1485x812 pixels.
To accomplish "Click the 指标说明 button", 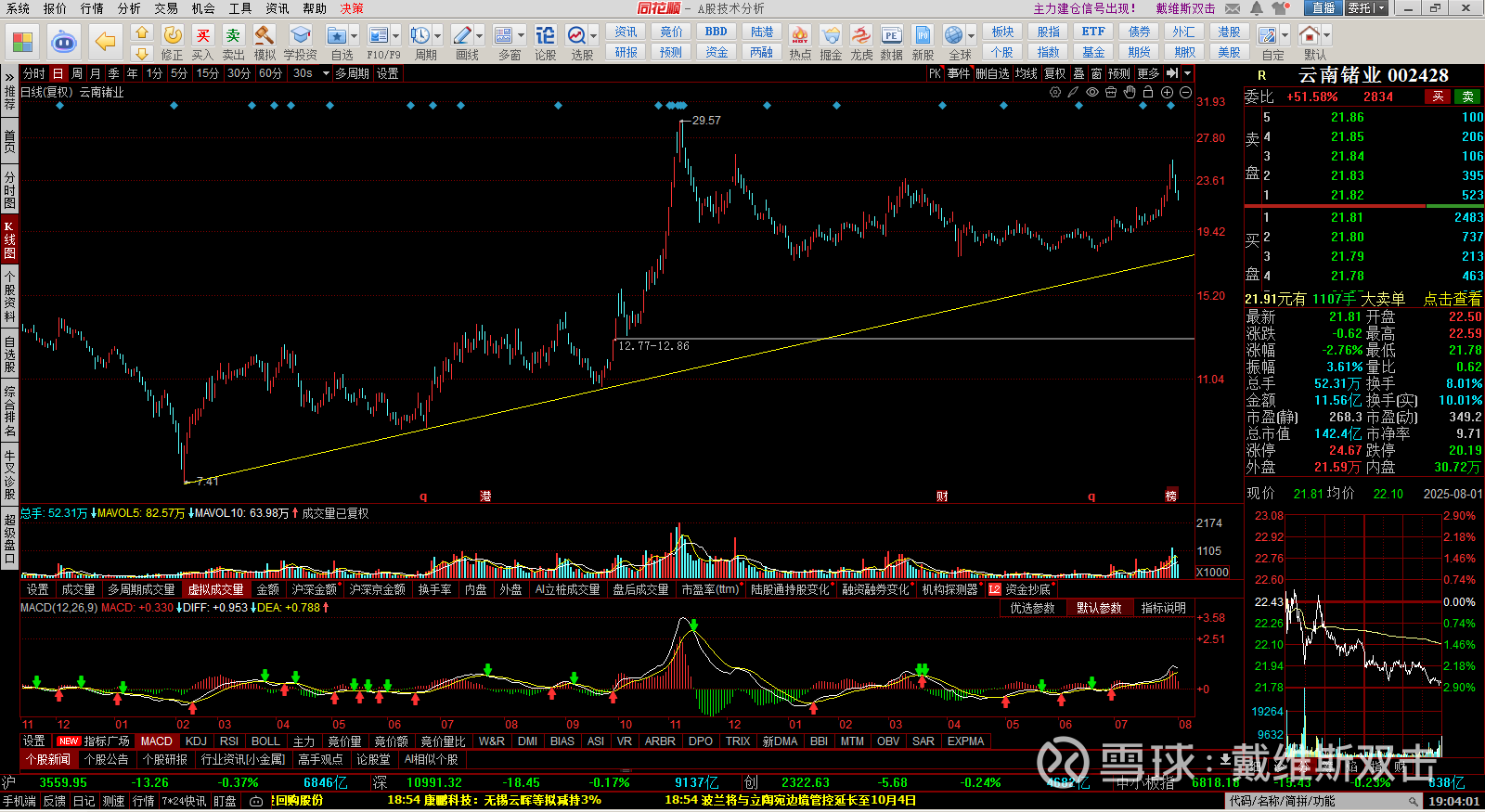I will 1164,608.
